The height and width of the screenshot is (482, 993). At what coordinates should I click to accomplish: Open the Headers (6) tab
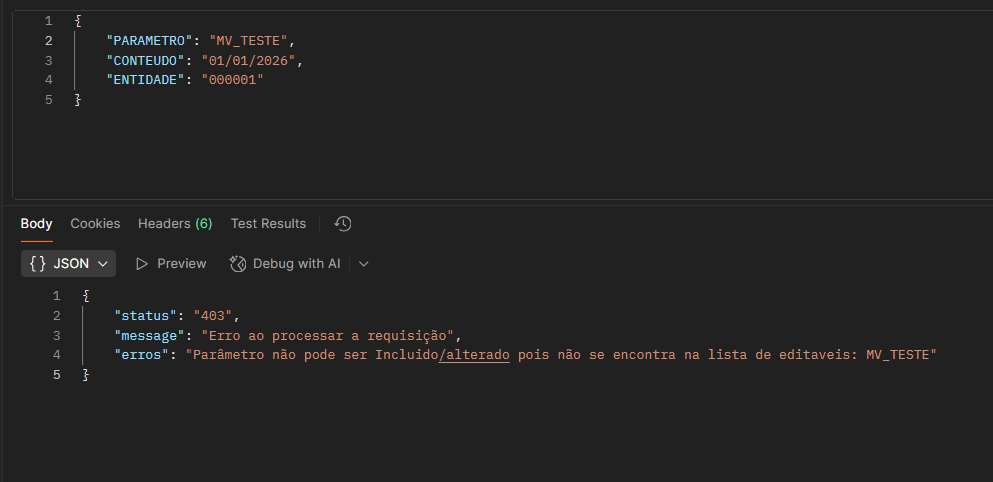(x=175, y=224)
